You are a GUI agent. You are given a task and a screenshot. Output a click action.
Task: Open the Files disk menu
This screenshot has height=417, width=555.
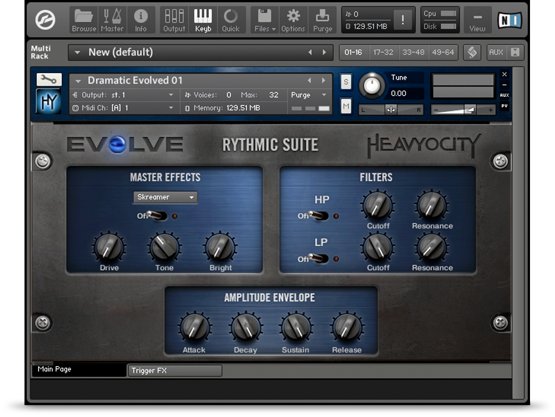click(265, 20)
